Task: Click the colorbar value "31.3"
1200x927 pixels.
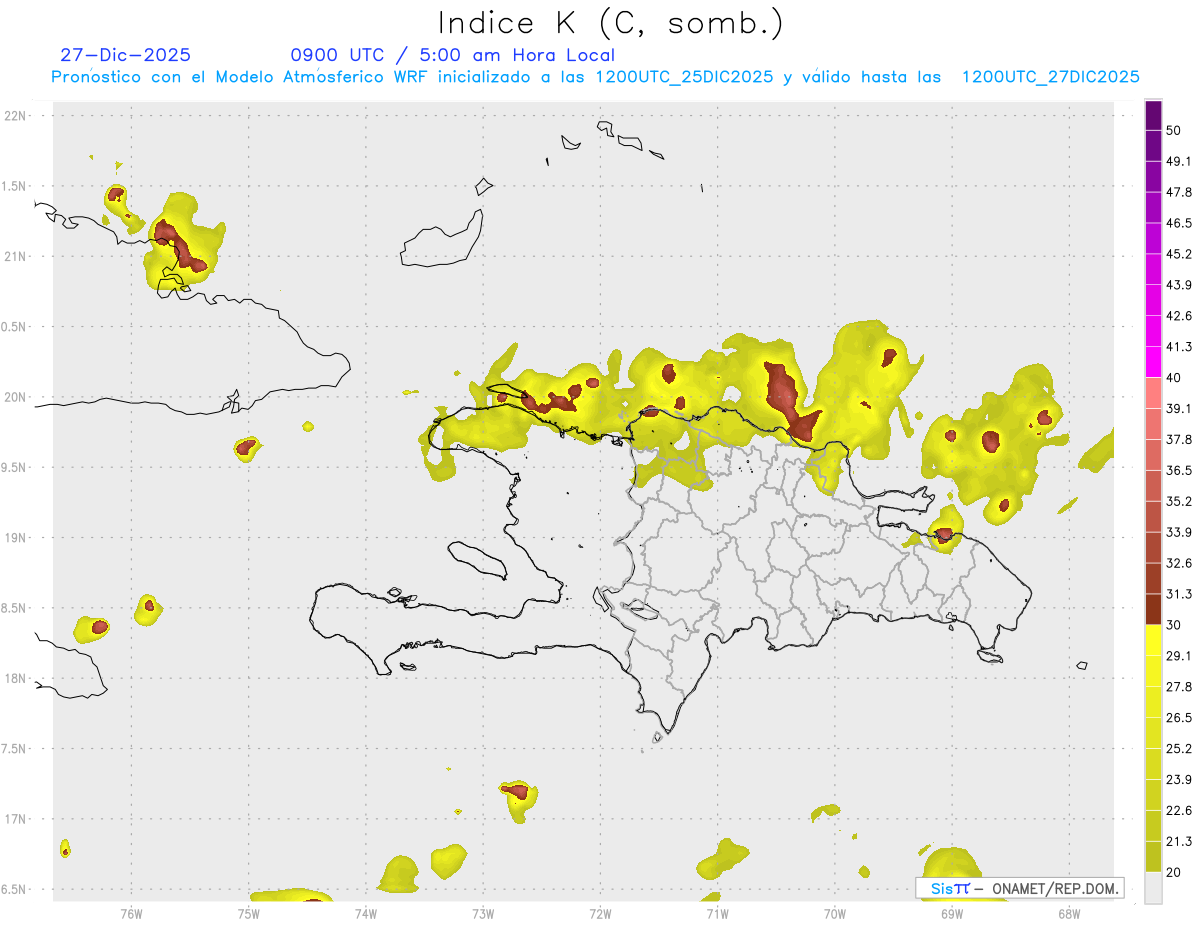Action: click(x=1179, y=594)
